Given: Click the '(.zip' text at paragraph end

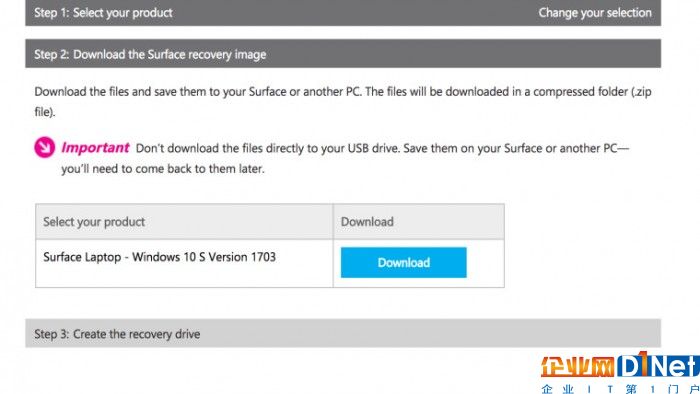Looking at the screenshot, I should pyautogui.click(x=641, y=92).
